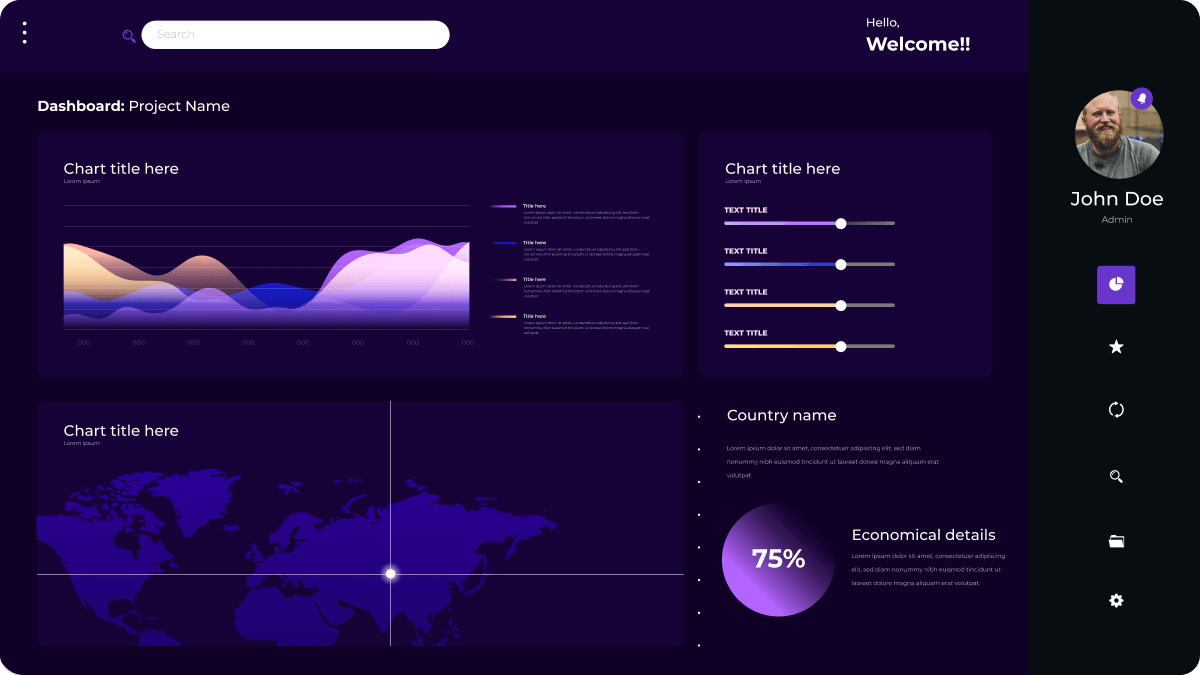The image size is (1200, 675).
Task: Click the handle of the blue slider
Action: click(841, 265)
